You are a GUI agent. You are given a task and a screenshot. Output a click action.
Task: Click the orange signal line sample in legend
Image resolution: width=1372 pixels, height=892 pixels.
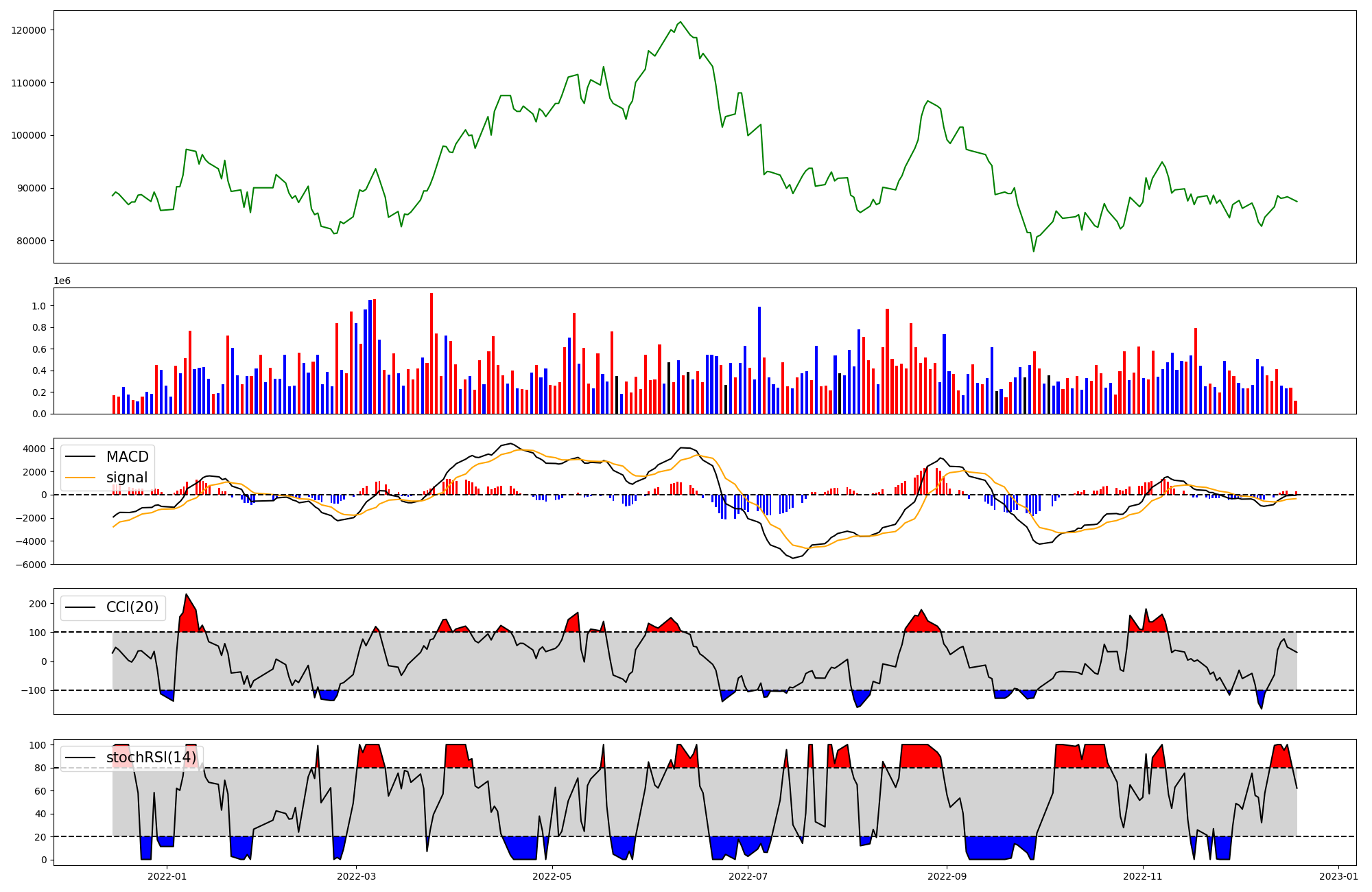point(80,478)
